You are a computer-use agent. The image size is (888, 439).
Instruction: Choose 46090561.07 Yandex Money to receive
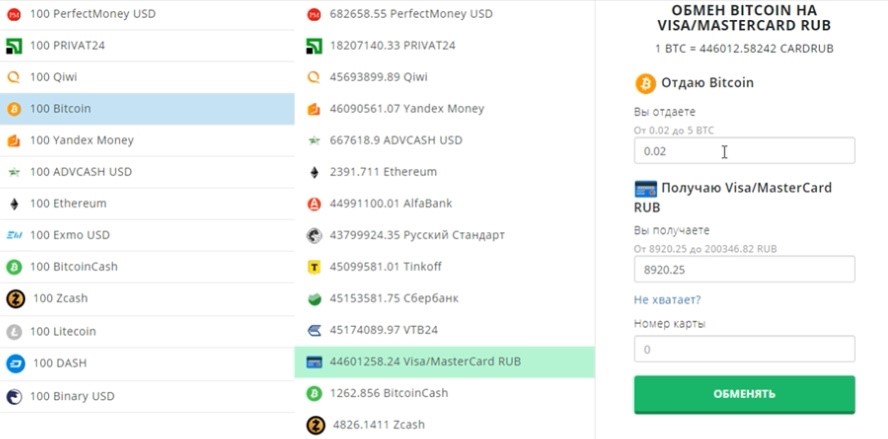point(445,109)
